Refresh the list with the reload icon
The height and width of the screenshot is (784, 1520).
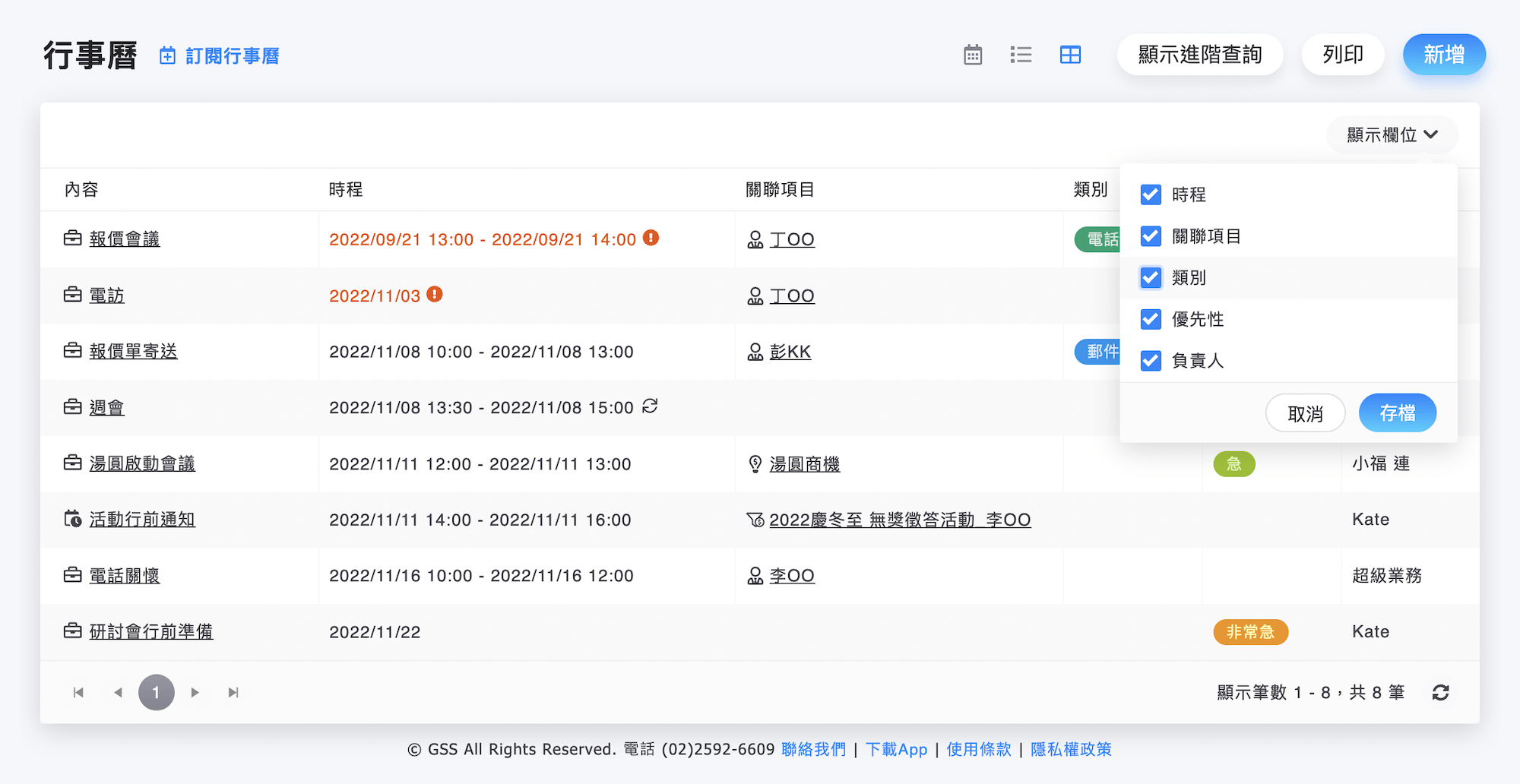point(1440,692)
